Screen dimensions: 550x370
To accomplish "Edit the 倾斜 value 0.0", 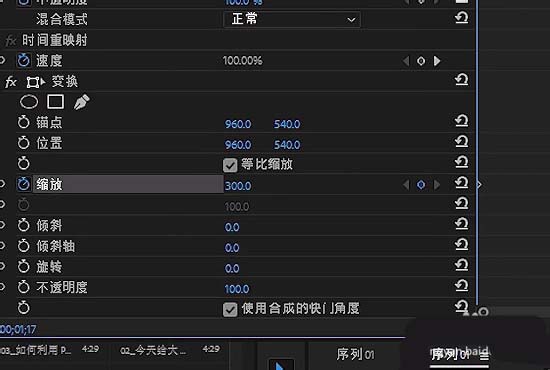I will point(232,227).
